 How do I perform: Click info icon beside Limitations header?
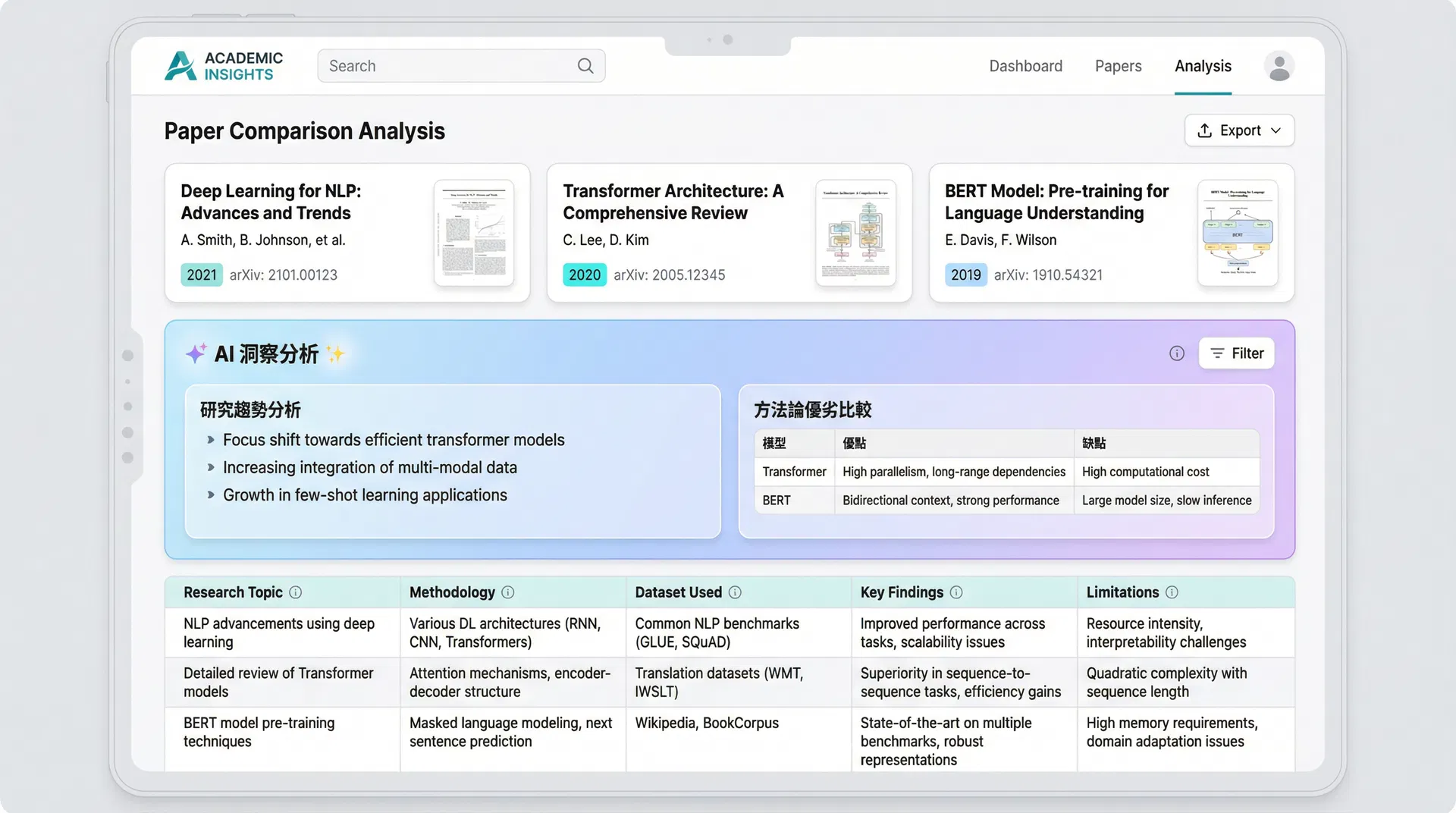1172,592
